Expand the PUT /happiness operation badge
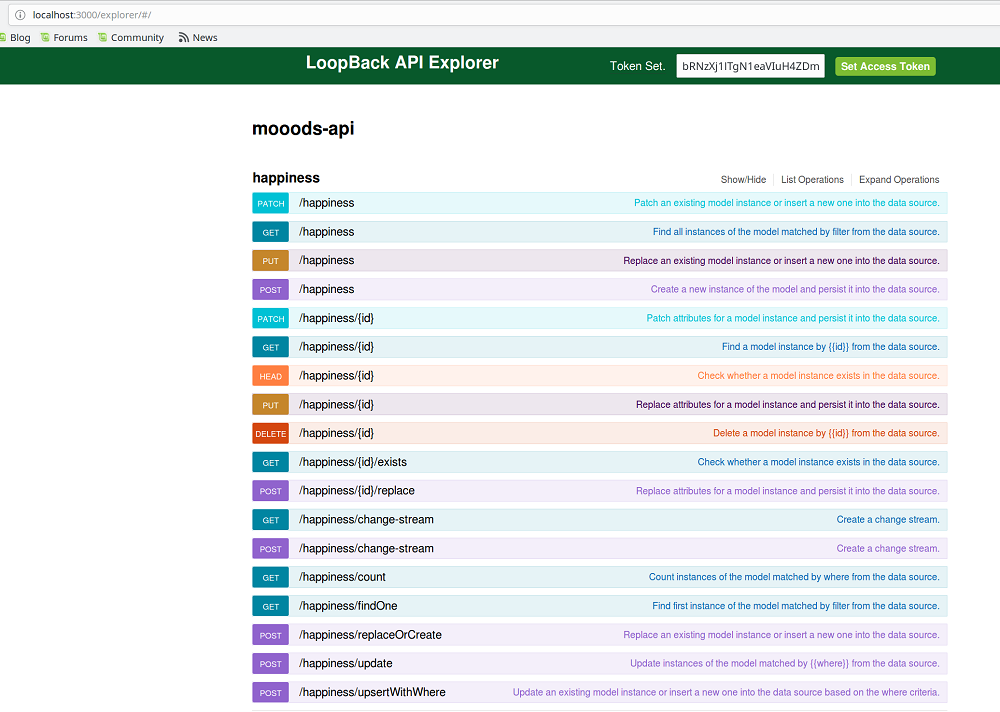 point(270,261)
